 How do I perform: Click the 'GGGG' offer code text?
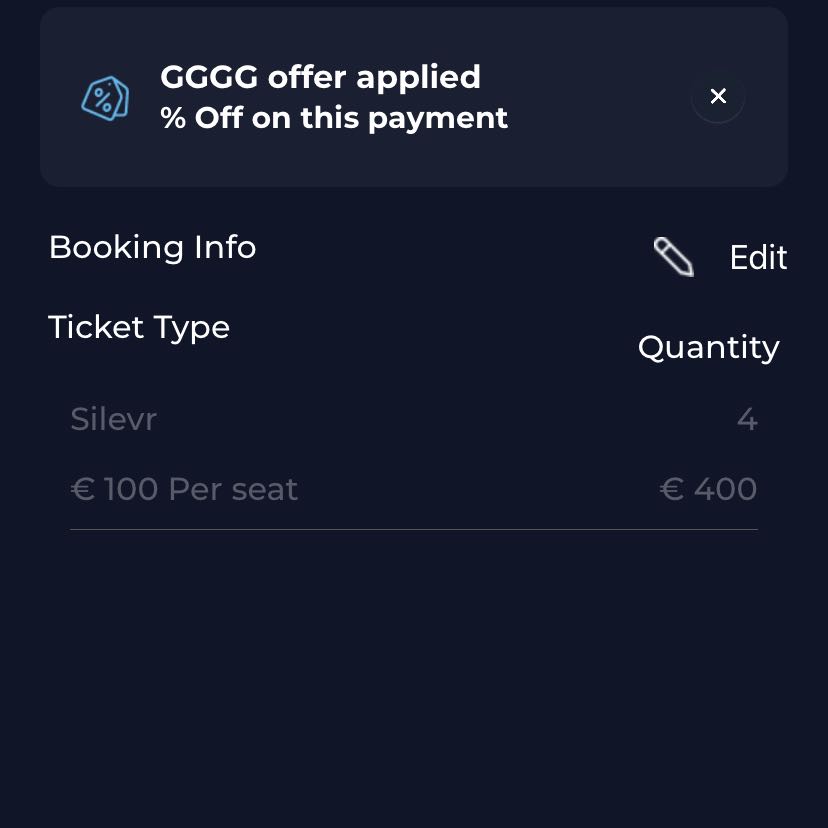(209, 77)
